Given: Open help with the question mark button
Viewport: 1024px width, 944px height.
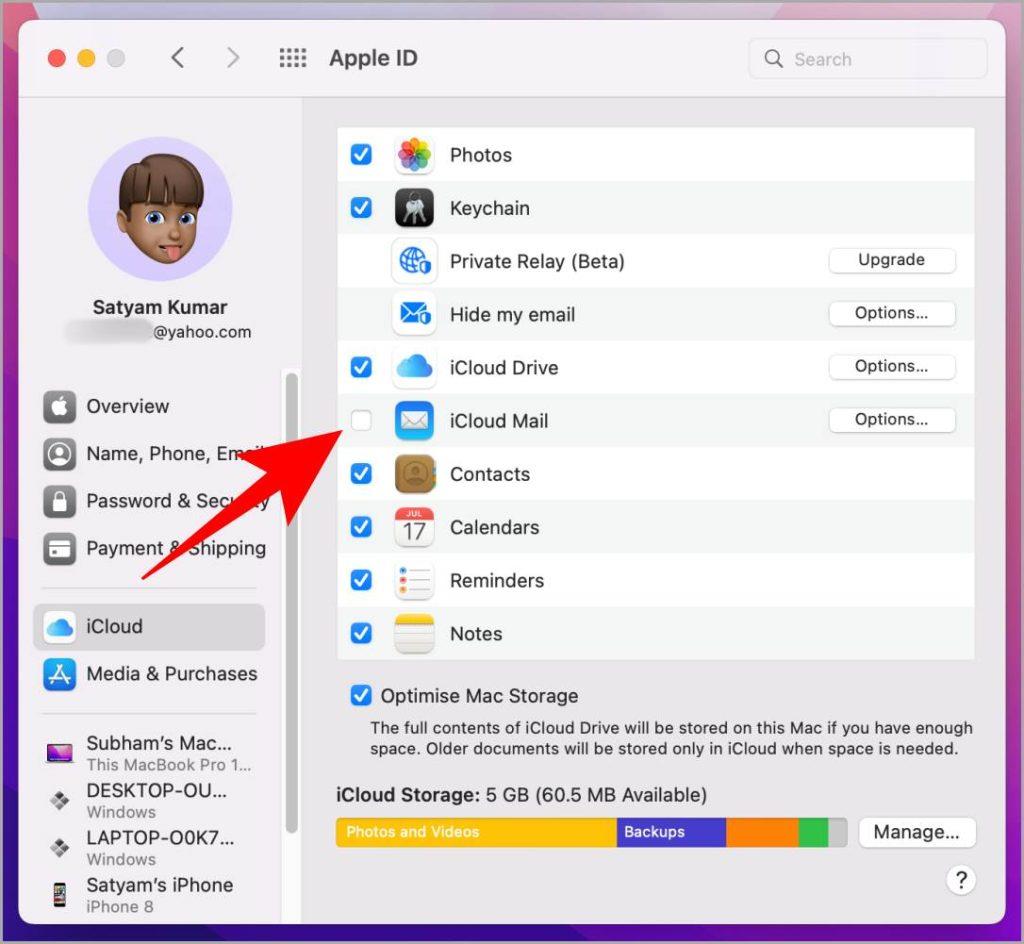Looking at the screenshot, I should pyautogui.click(x=961, y=880).
